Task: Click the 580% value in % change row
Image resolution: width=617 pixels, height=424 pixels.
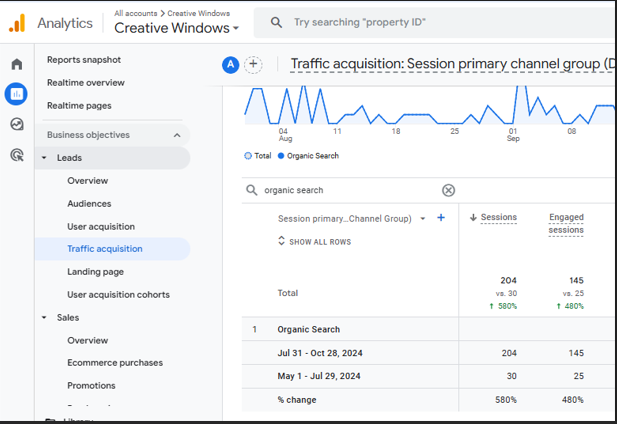Action: (x=506, y=400)
